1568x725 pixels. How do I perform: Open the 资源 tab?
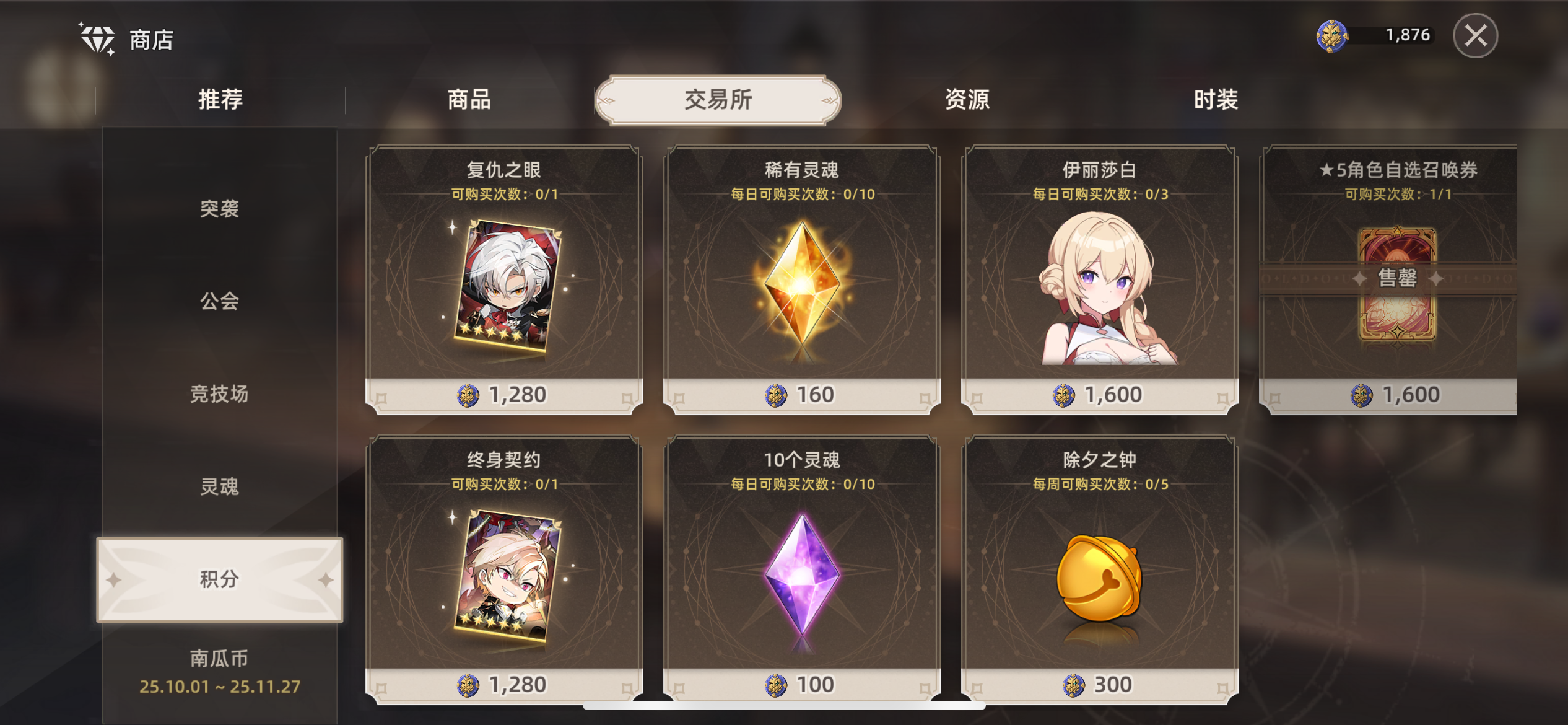pyautogui.click(x=967, y=100)
